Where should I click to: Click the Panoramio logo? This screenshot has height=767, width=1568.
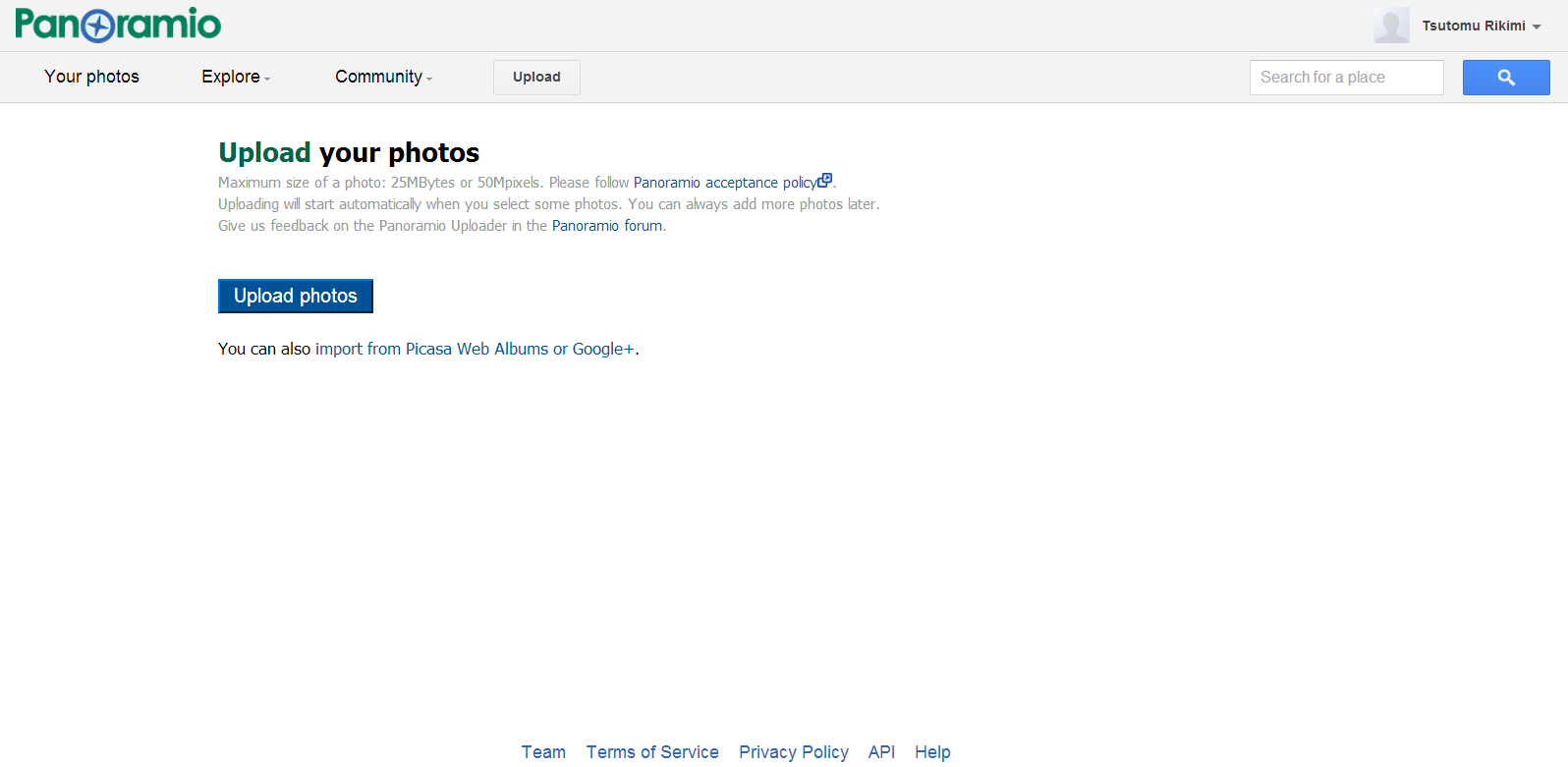pyautogui.click(x=118, y=25)
